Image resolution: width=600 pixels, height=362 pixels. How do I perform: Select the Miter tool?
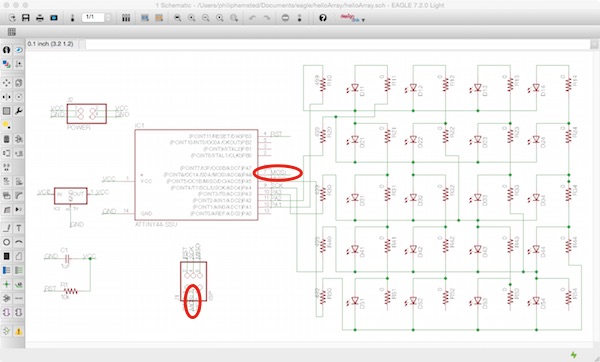[18, 196]
